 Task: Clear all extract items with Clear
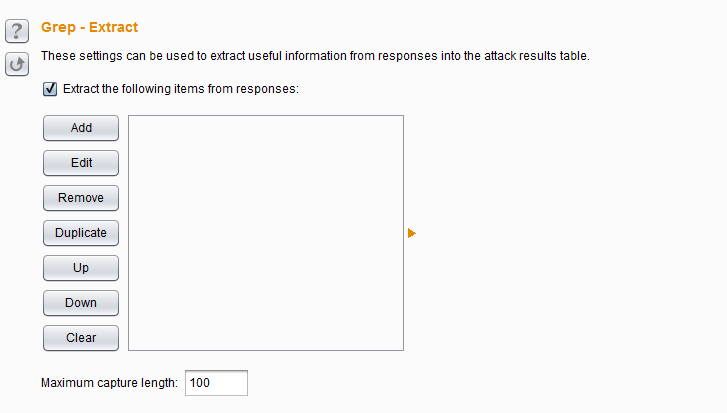click(x=81, y=338)
